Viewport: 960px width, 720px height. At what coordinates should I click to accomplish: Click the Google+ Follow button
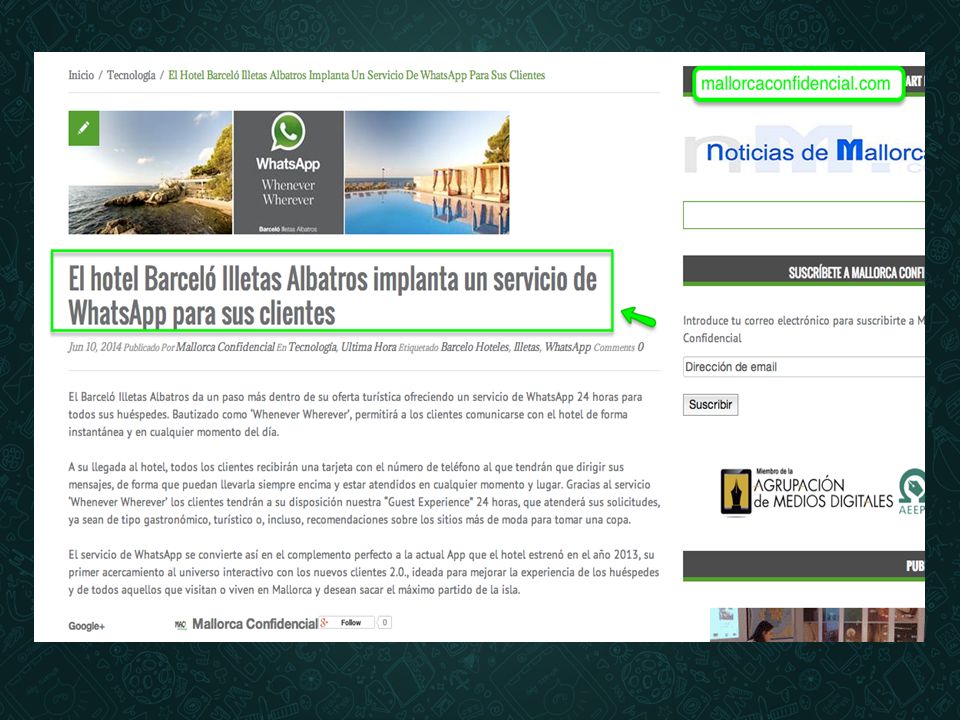[x=347, y=623]
